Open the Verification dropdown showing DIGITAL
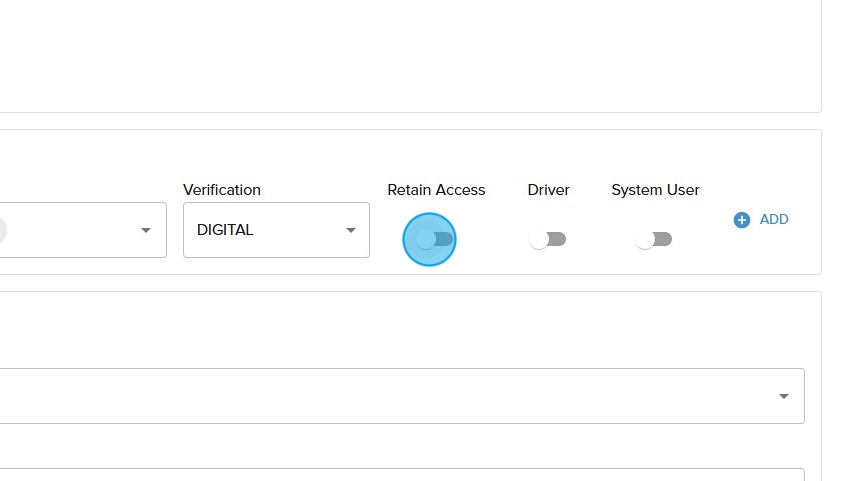The image size is (860, 481). pos(276,230)
